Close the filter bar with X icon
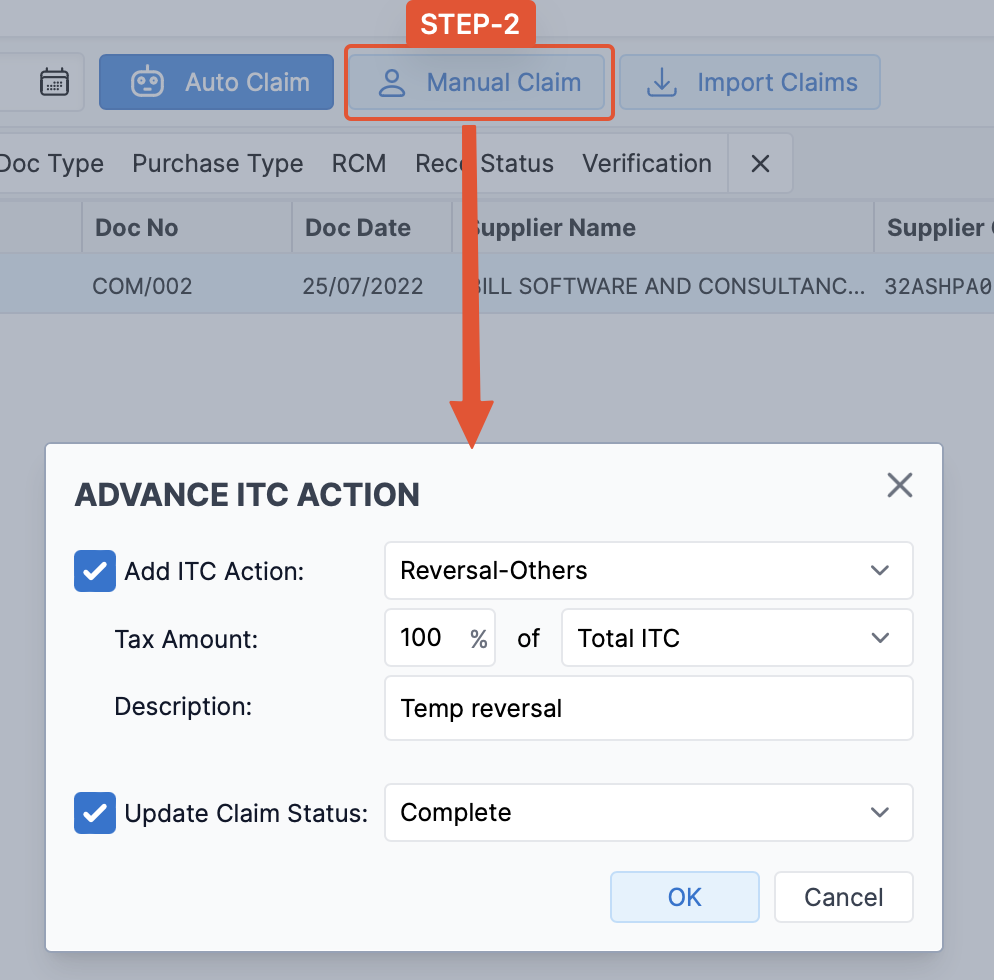 (x=760, y=163)
